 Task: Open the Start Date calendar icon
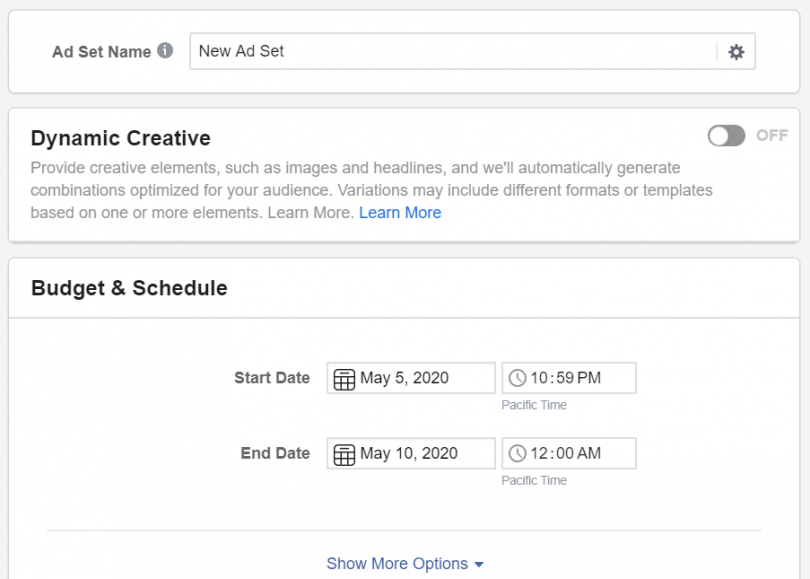pyautogui.click(x=344, y=377)
